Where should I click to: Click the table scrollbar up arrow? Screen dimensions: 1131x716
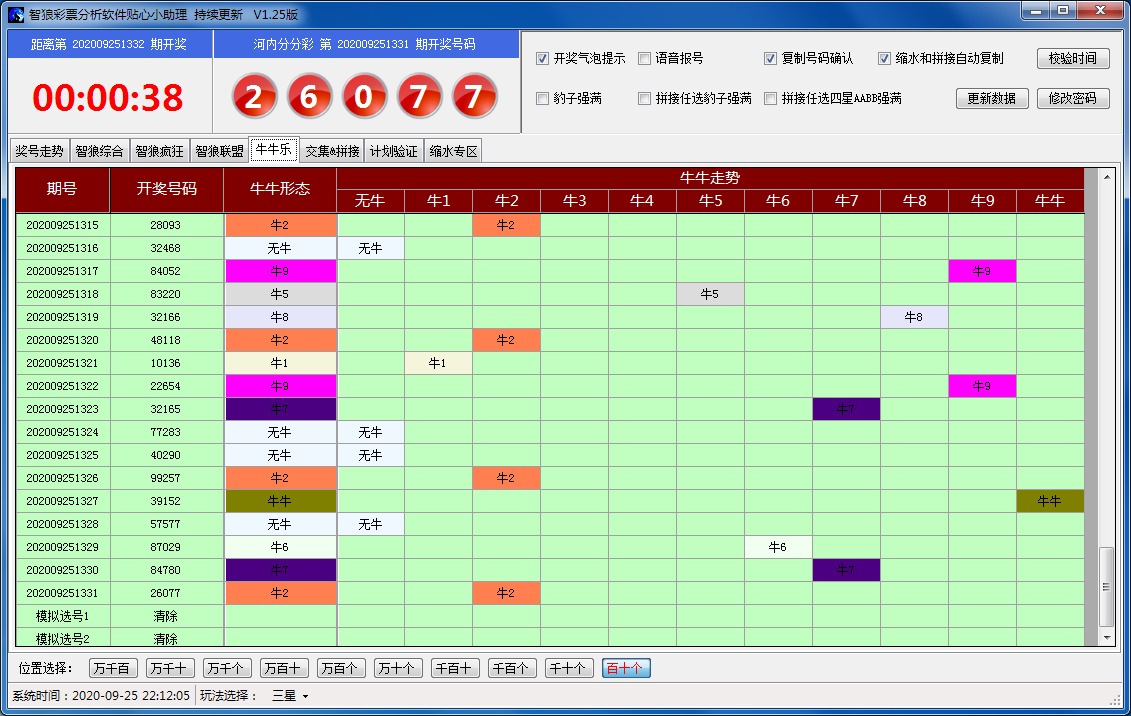click(1107, 178)
